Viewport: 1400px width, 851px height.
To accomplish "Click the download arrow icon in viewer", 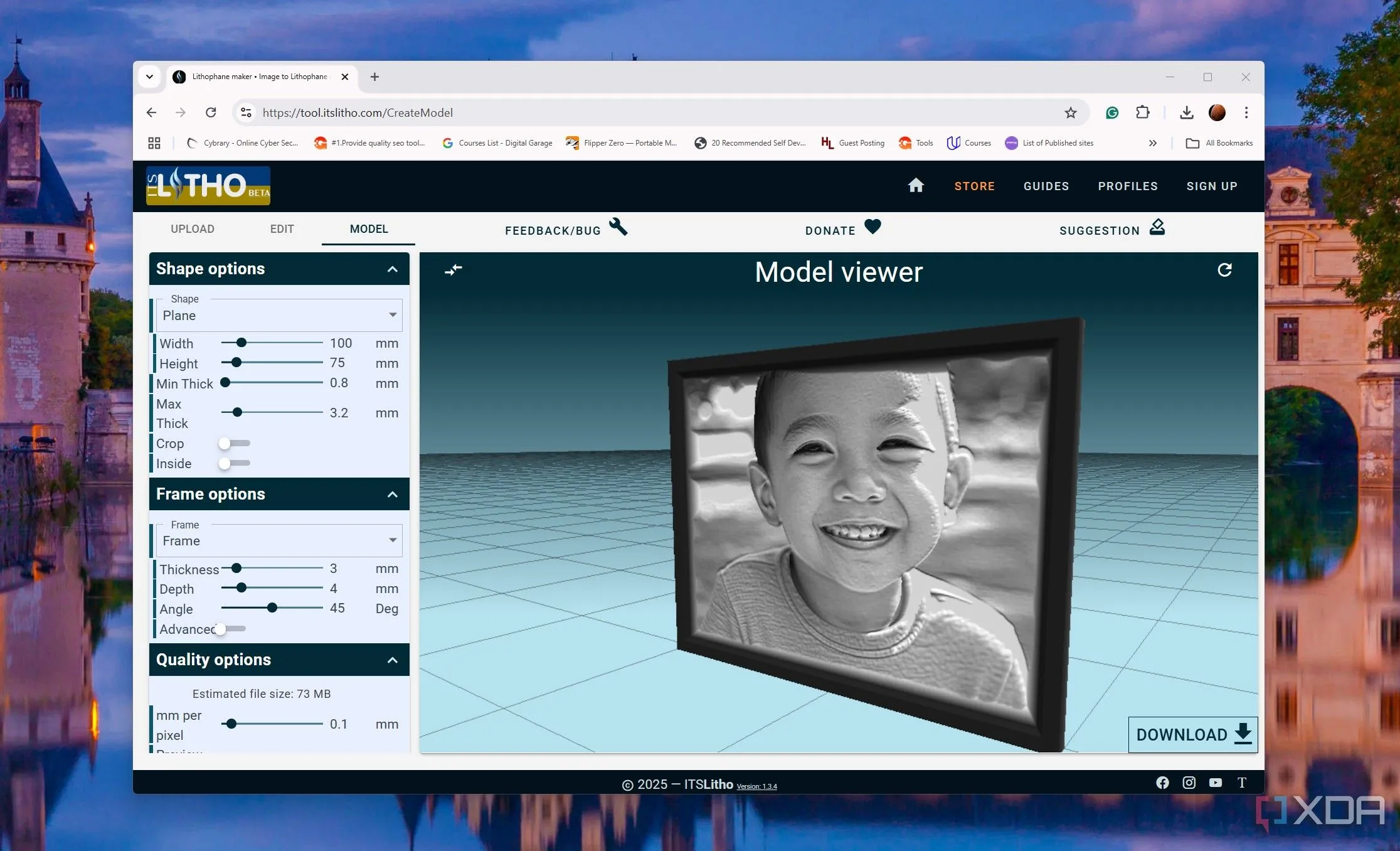I will coord(1243,734).
